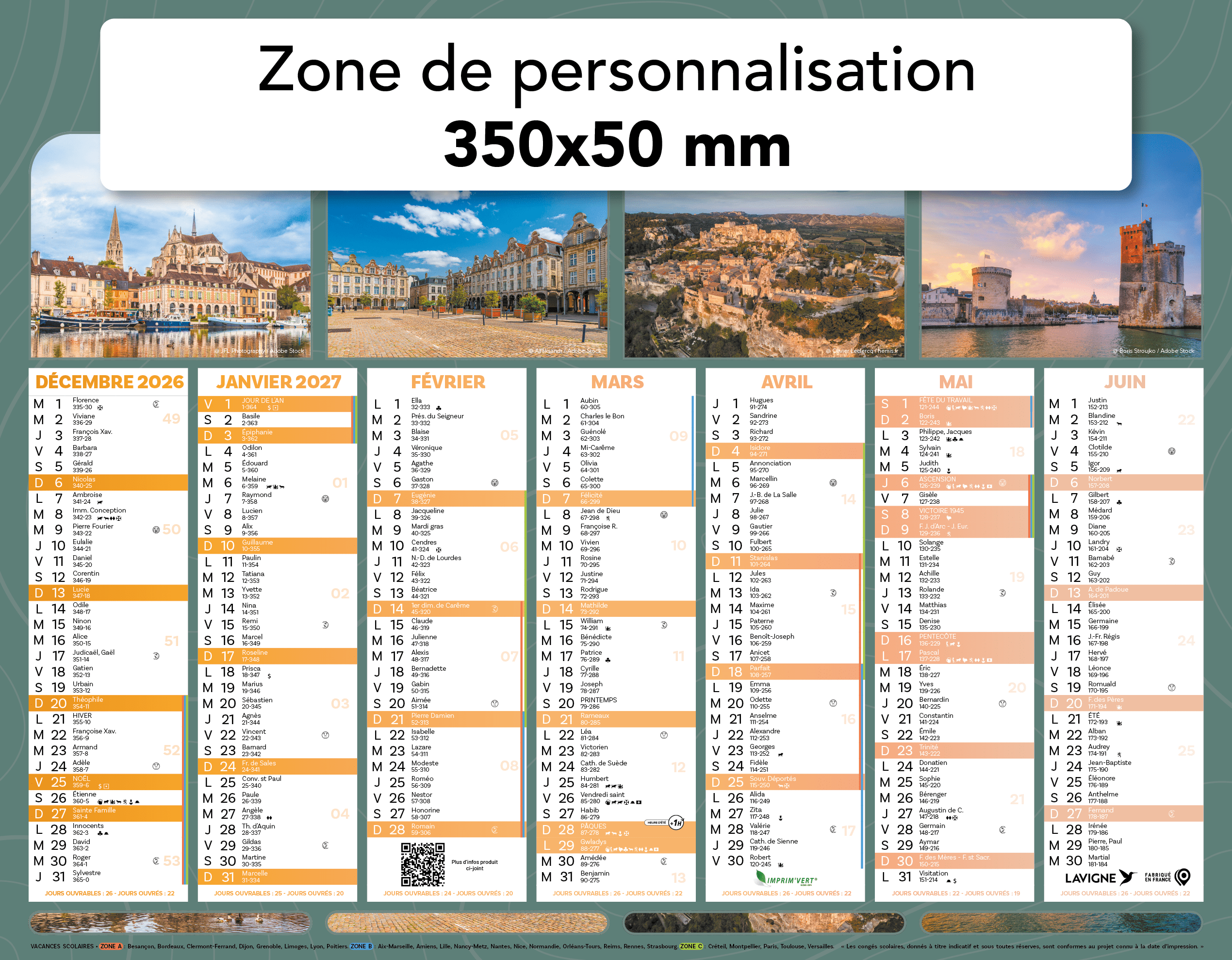Image resolution: width=1232 pixels, height=960 pixels.
Task: Click Plus d'infos produit ci-joint text
Action: (475, 865)
